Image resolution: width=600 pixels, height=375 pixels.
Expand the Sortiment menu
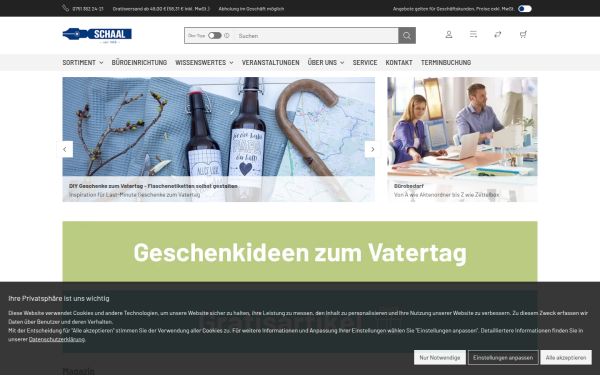tap(83, 62)
